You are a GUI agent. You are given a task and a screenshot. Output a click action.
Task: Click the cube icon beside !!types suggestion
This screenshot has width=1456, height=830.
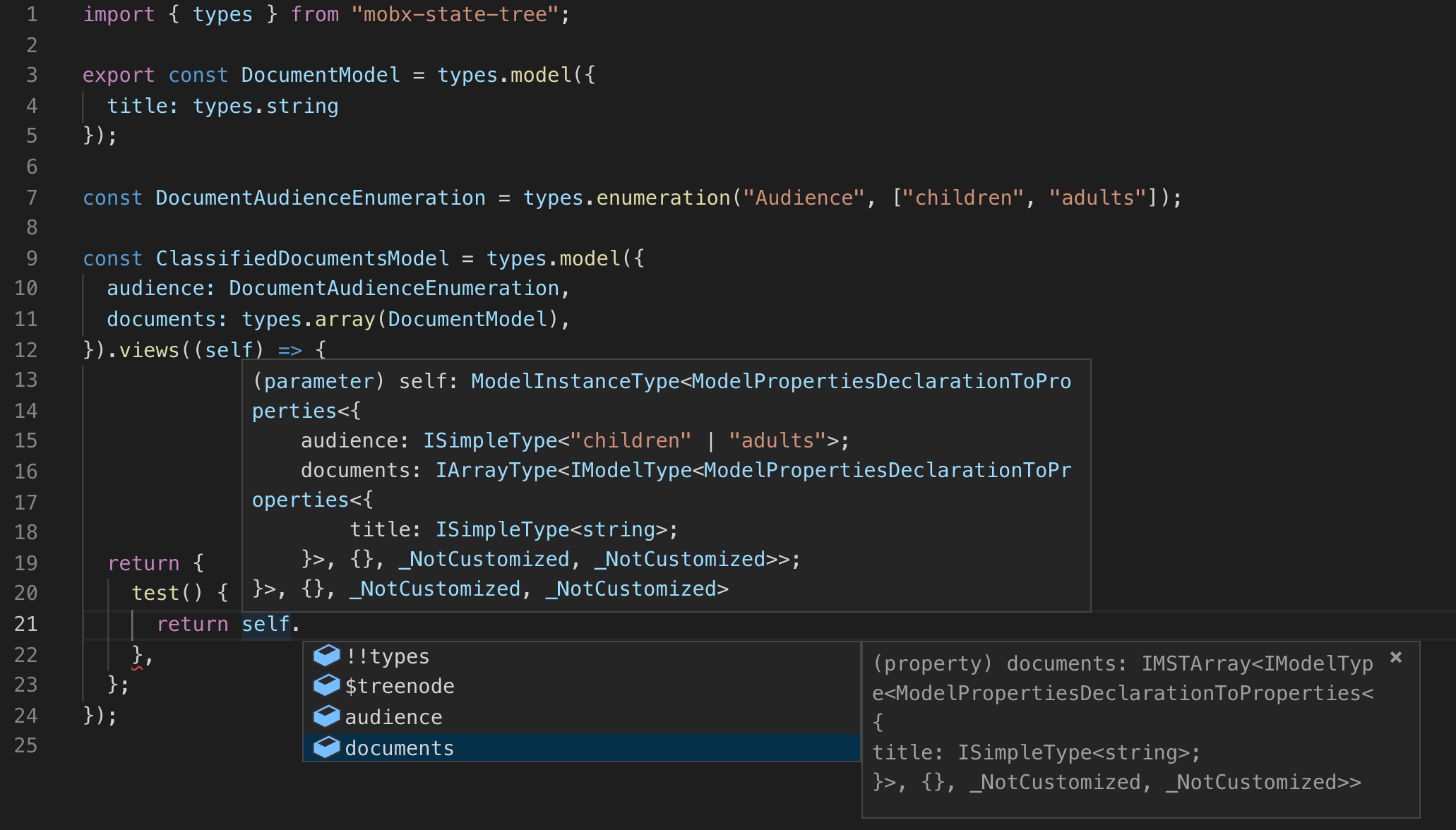click(x=326, y=656)
